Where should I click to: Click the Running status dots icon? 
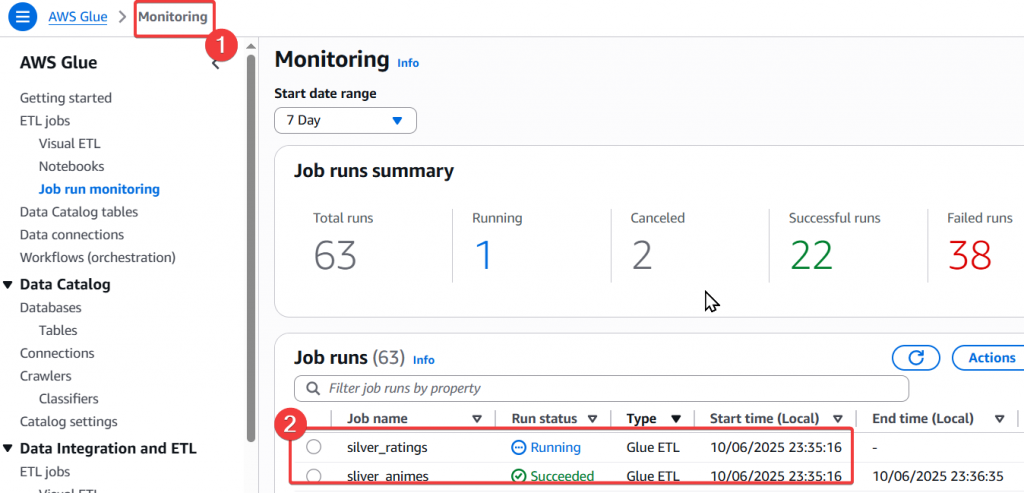coord(519,447)
